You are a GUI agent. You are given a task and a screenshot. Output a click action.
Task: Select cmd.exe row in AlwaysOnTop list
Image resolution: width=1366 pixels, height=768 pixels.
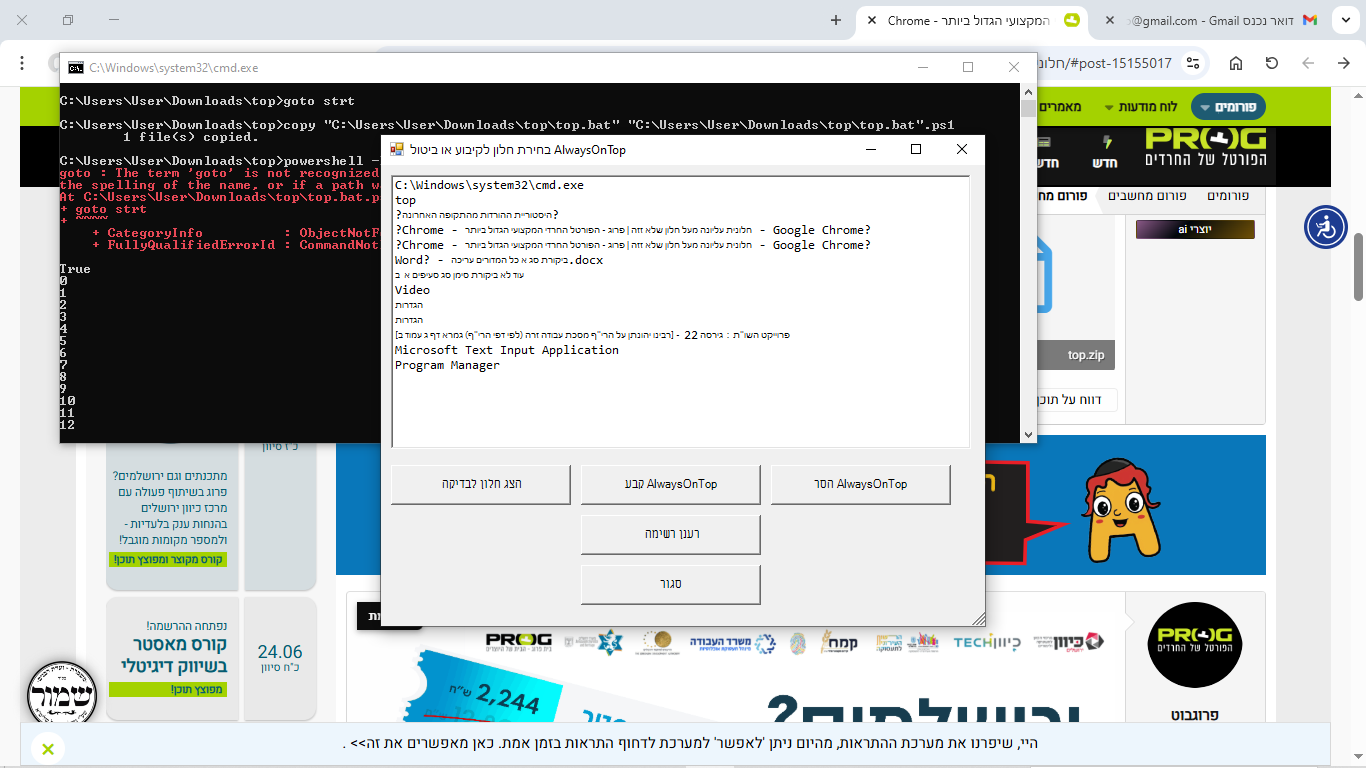(x=680, y=185)
